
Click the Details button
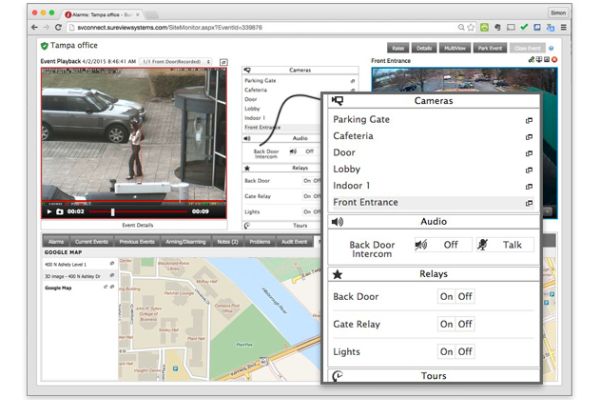(x=424, y=48)
